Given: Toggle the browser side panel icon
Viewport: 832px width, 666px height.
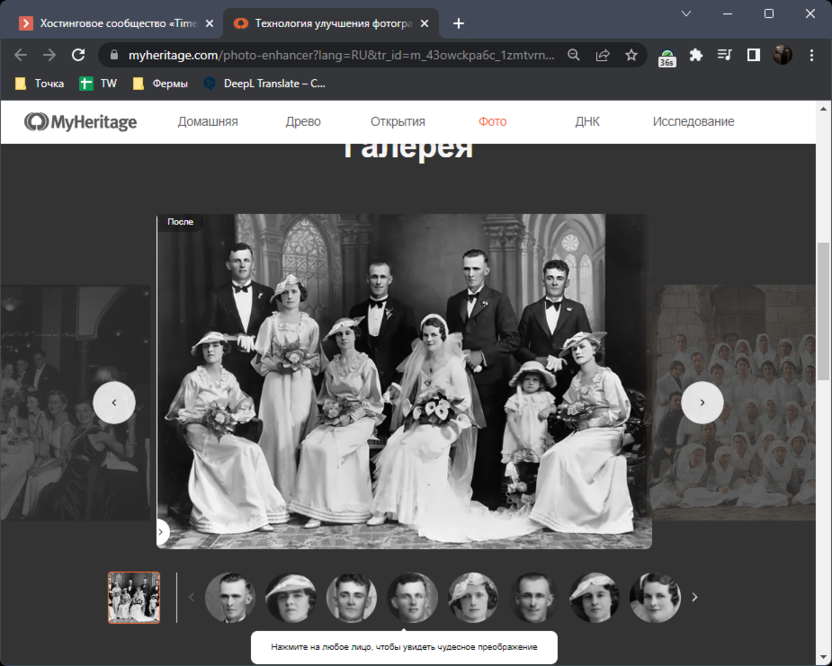Looking at the screenshot, I should [x=753, y=55].
